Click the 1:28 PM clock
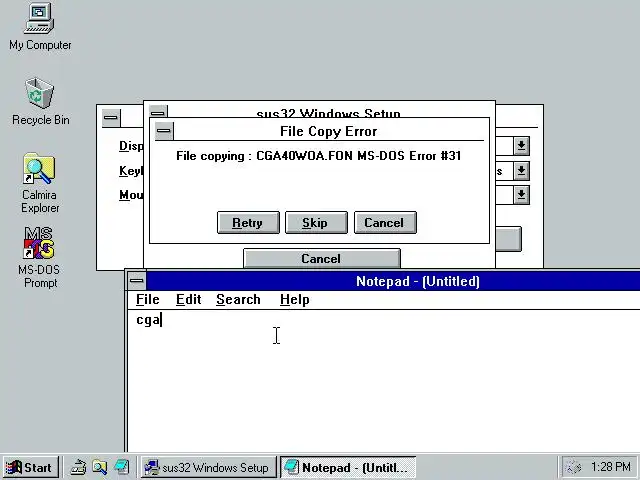The width and height of the screenshot is (640, 480). 610,467
